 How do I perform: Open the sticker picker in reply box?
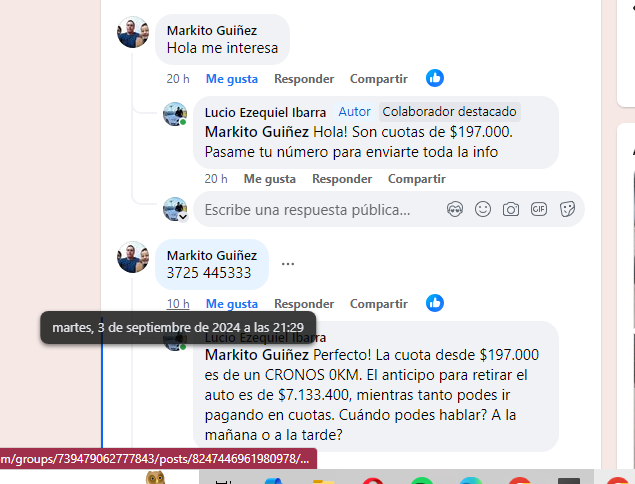pos(567,209)
